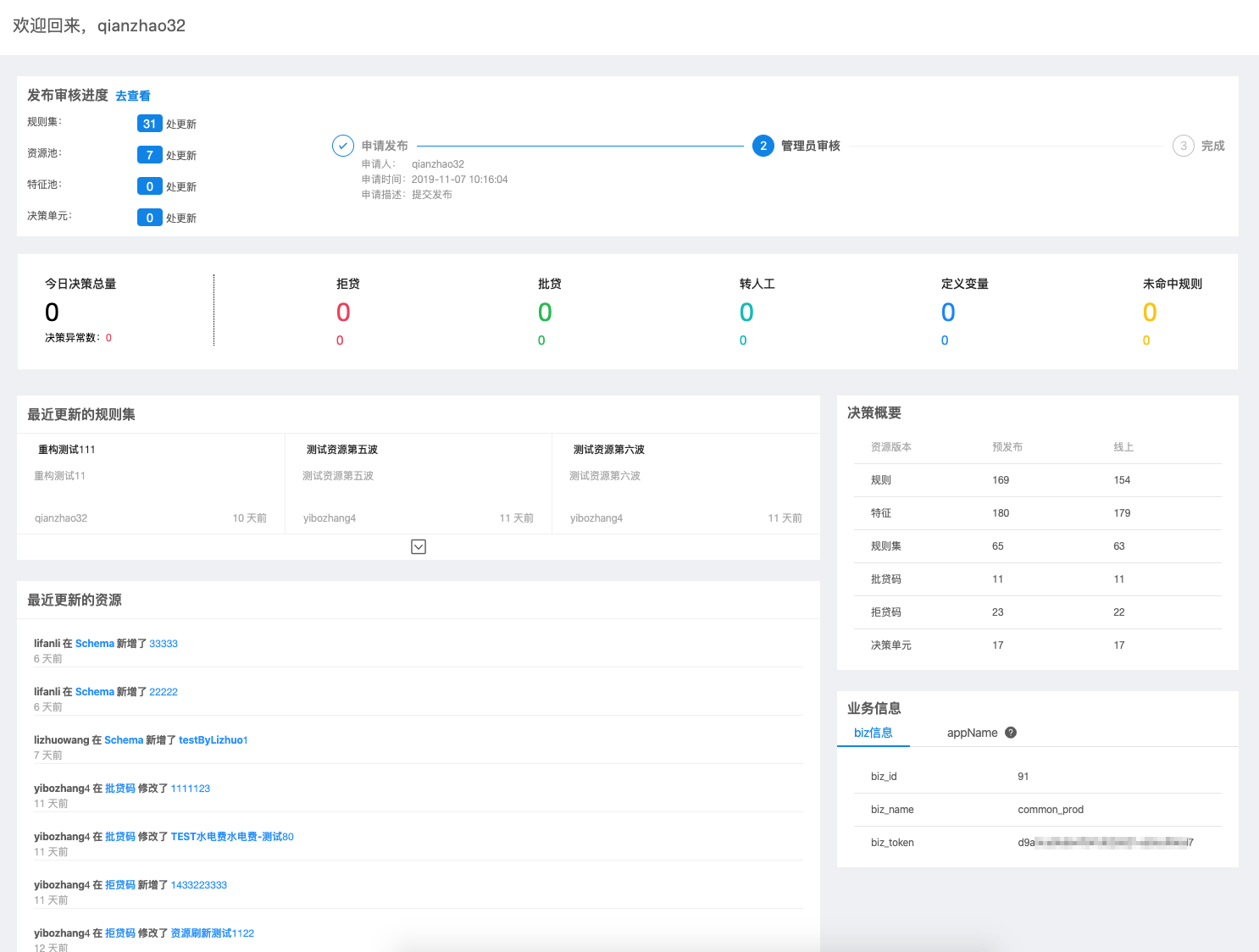Screen dimensions: 1259x952
Task: Expand the recent rule sets list
Action: point(419,547)
